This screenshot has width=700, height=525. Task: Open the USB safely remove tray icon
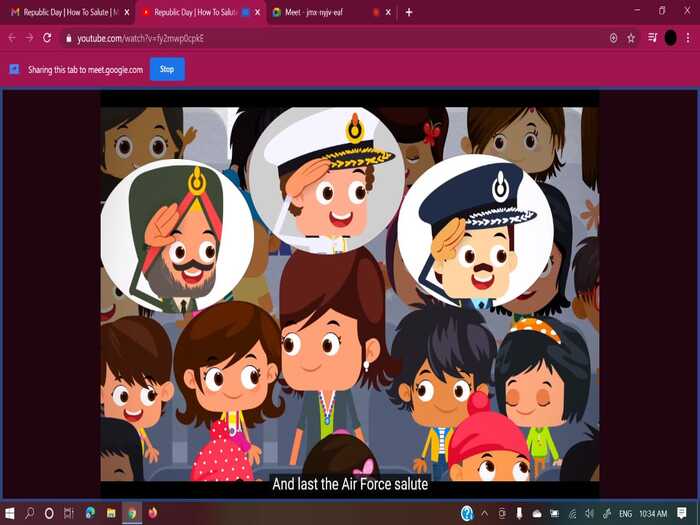(519, 513)
